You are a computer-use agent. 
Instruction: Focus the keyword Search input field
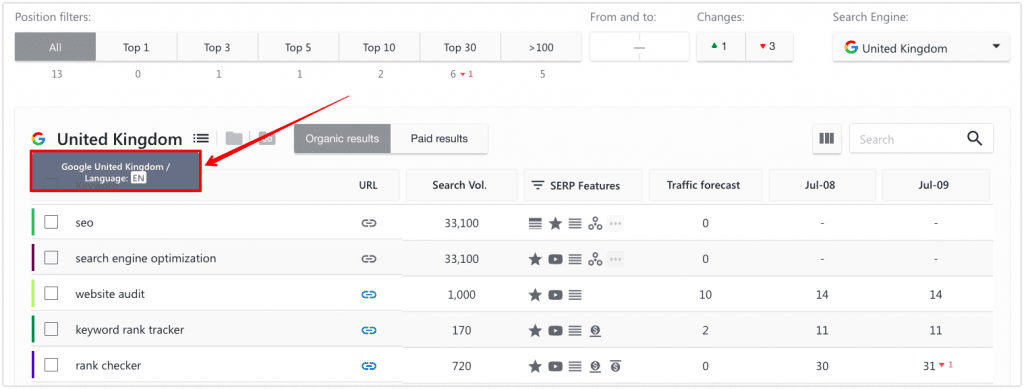(x=908, y=139)
